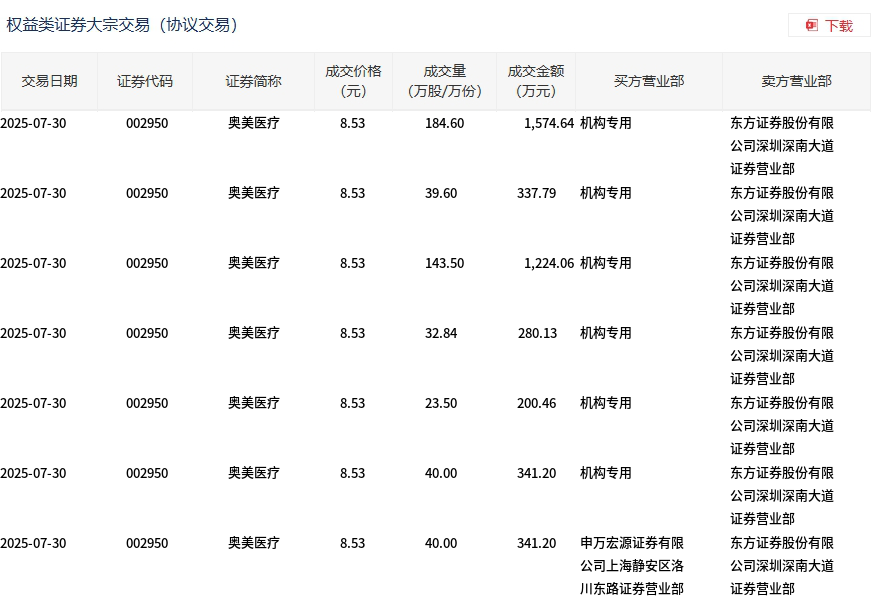Select the amount cell 337.79

coord(536,194)
